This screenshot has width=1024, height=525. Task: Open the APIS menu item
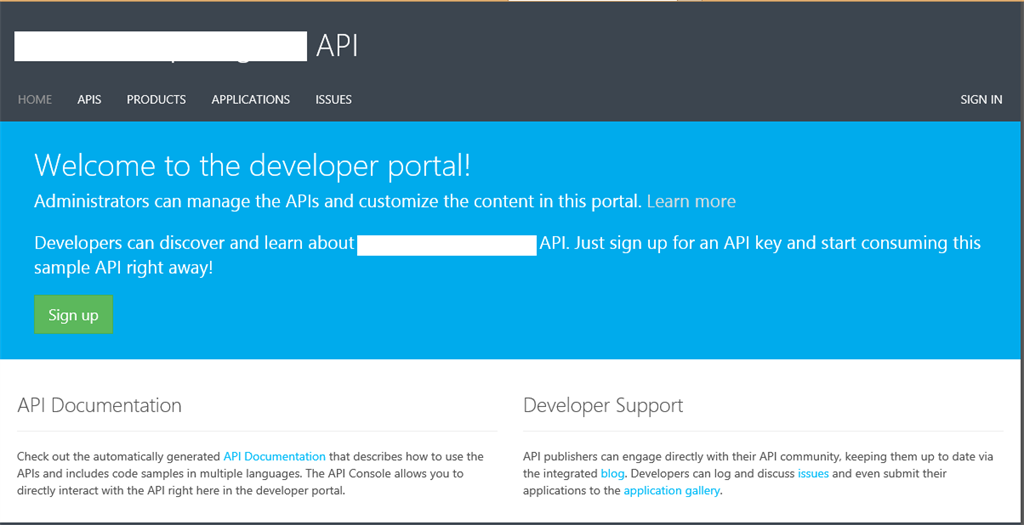tap(89, 100)
